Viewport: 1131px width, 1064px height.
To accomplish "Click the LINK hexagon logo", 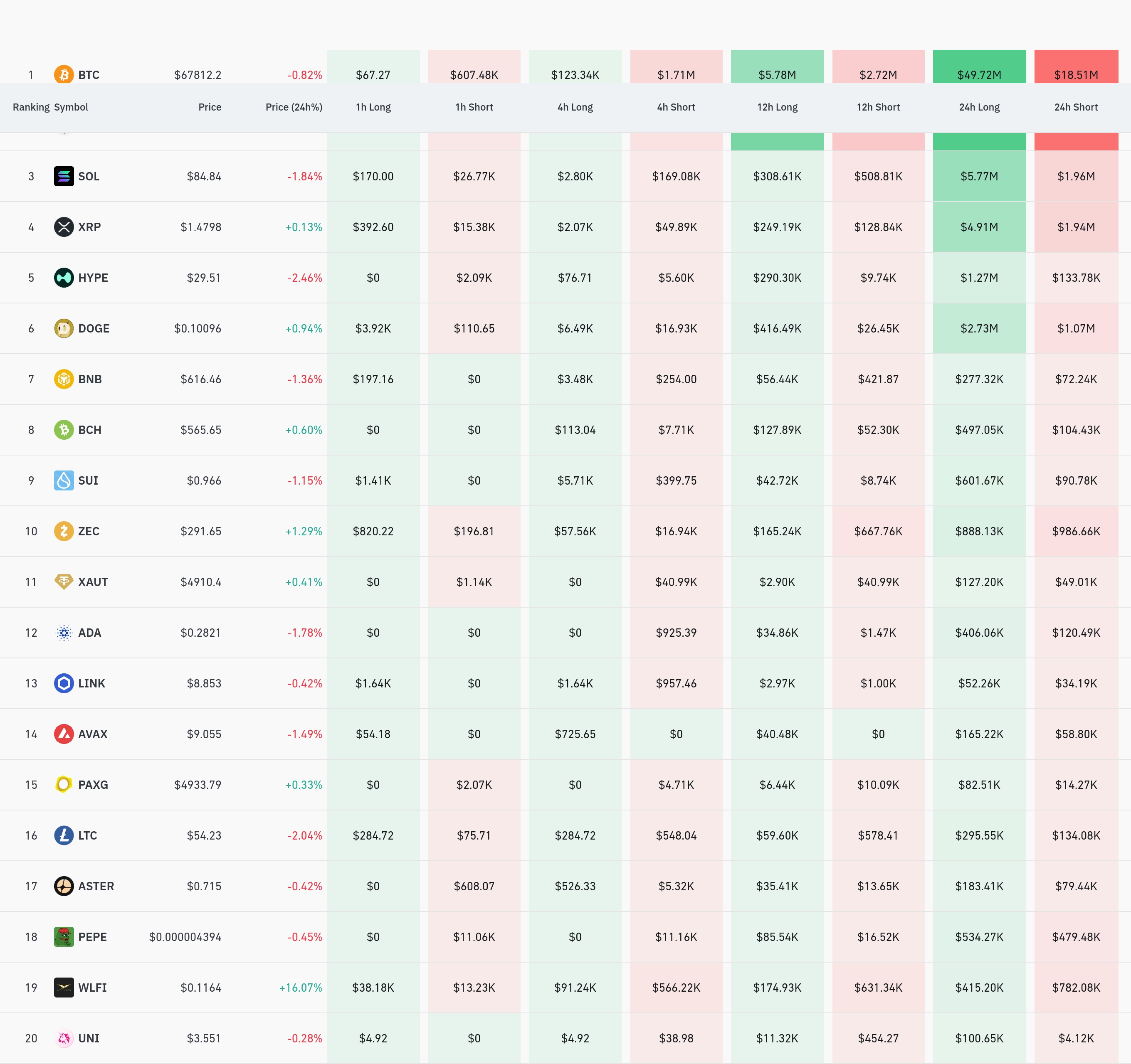I will (x=64, y=683).
